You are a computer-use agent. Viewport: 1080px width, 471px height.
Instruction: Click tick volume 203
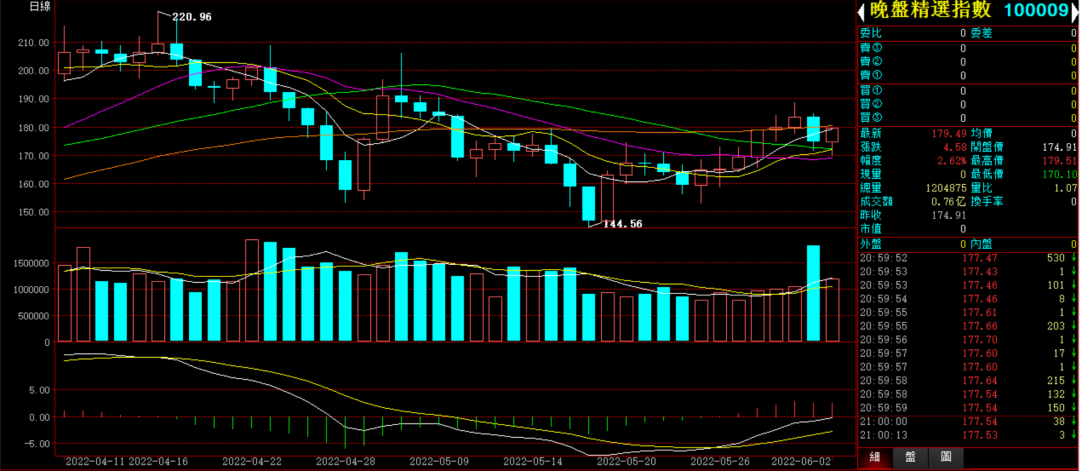(x=1056, y=326)
